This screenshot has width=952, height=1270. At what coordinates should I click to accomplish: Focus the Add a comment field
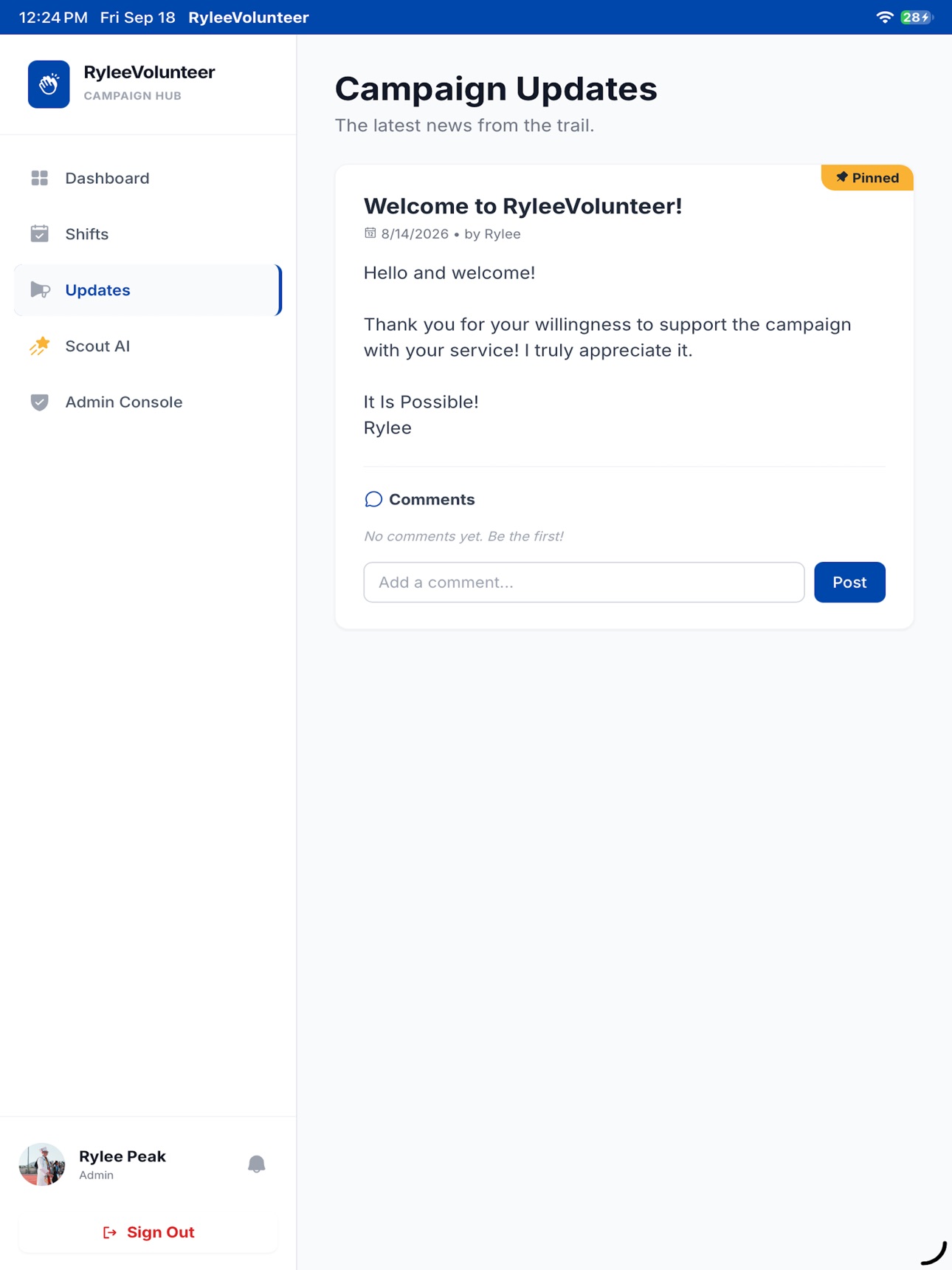pos(584,582)
